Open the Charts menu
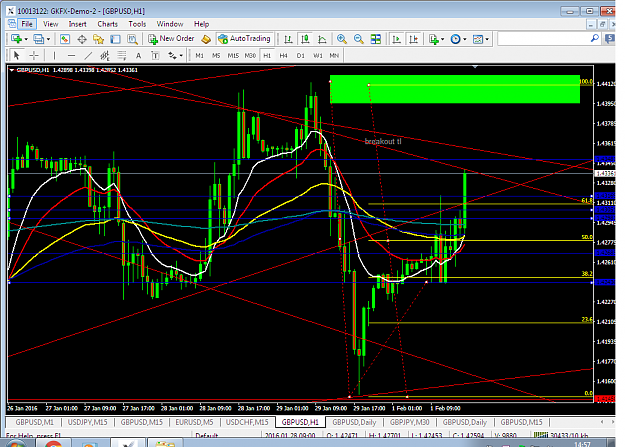 (108, 24)
